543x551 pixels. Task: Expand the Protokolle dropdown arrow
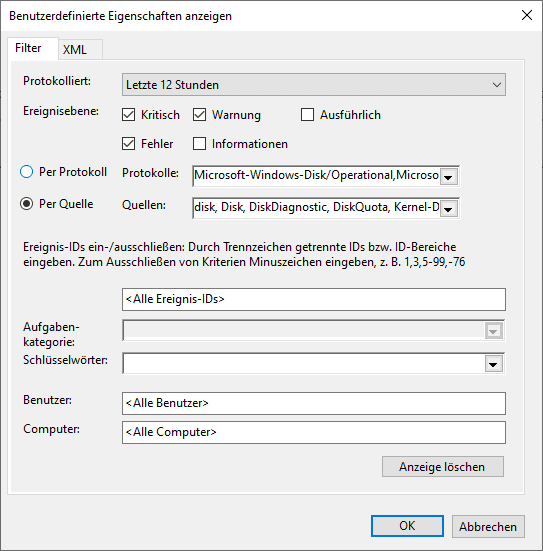coord(448,177)
